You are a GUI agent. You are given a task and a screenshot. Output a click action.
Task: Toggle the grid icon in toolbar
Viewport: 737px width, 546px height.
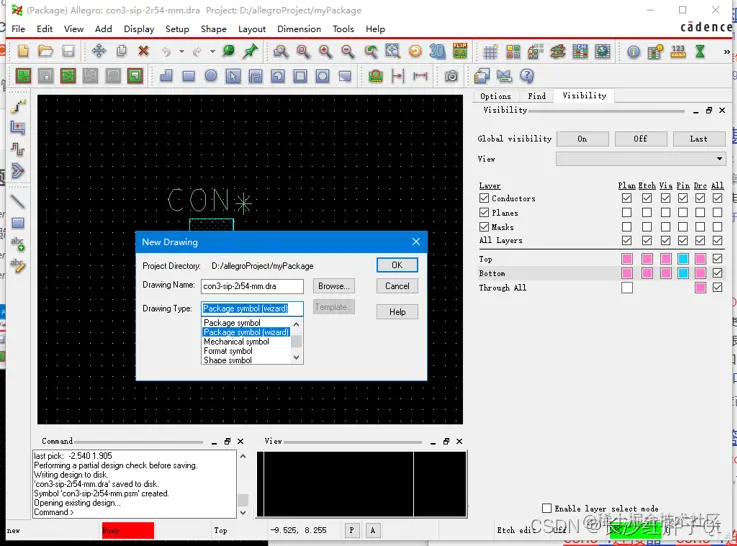point(490,51)
